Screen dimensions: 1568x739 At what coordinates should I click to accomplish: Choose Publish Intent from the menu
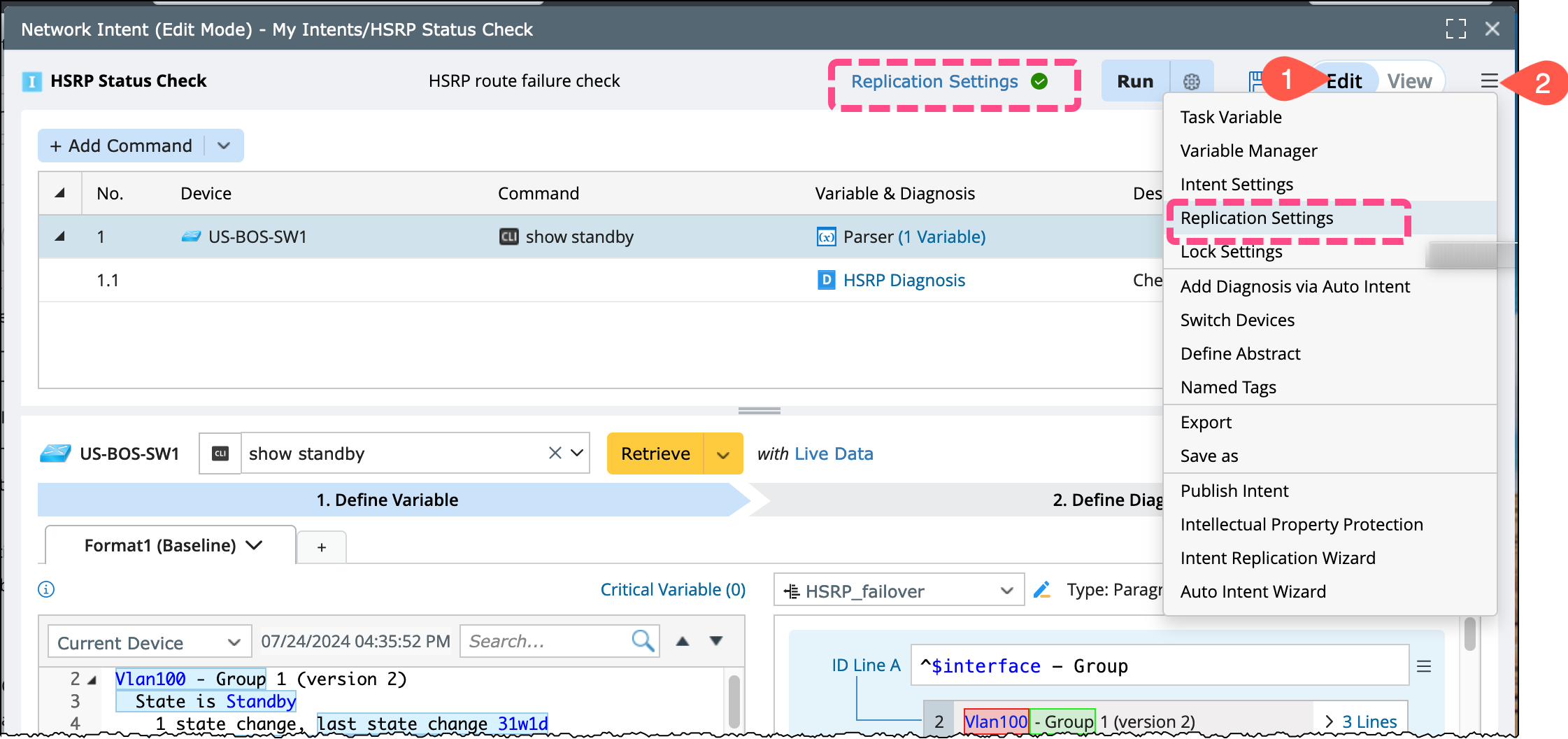1234,491
